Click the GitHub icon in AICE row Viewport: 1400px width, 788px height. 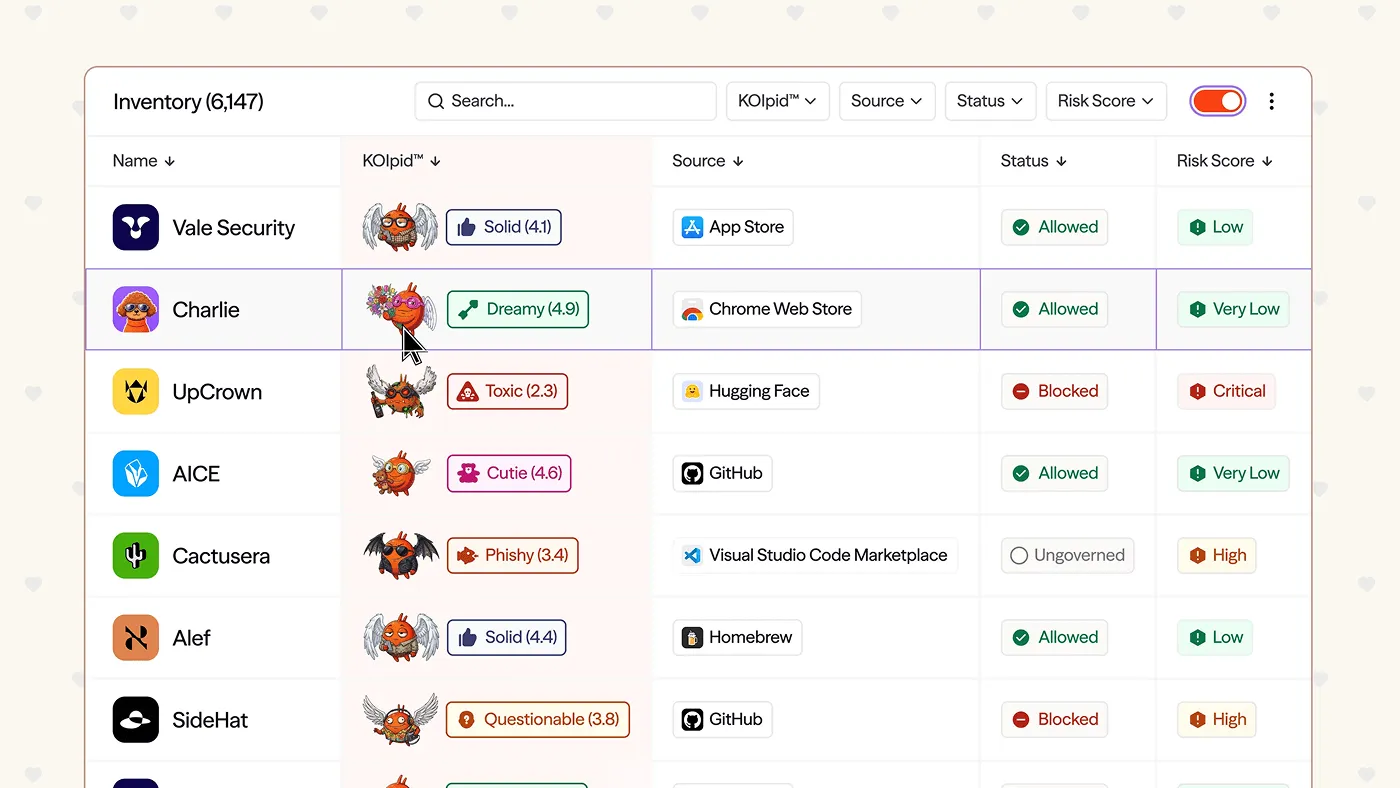(x=692, y=473)
